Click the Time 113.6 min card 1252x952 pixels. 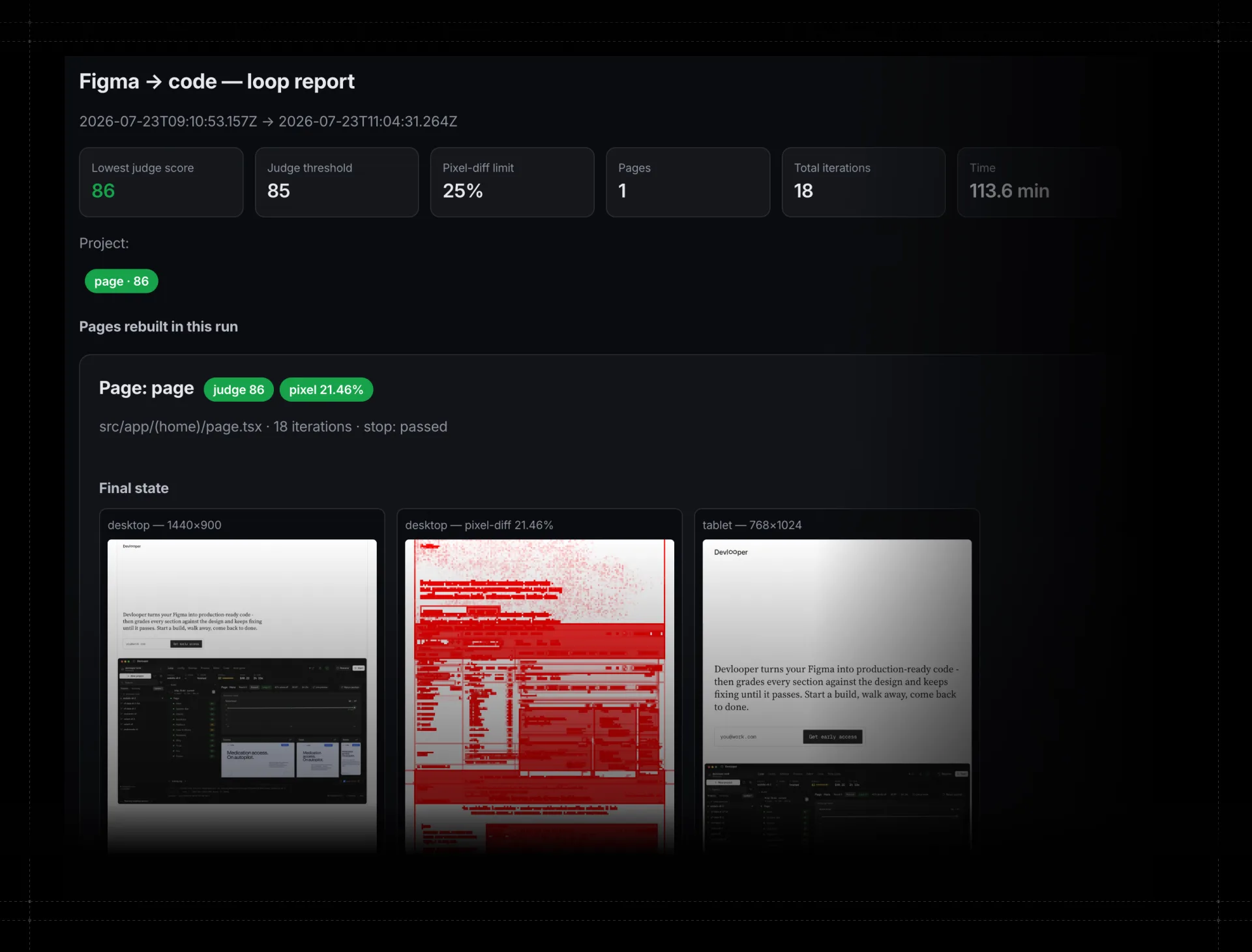tap(1039, 182)
